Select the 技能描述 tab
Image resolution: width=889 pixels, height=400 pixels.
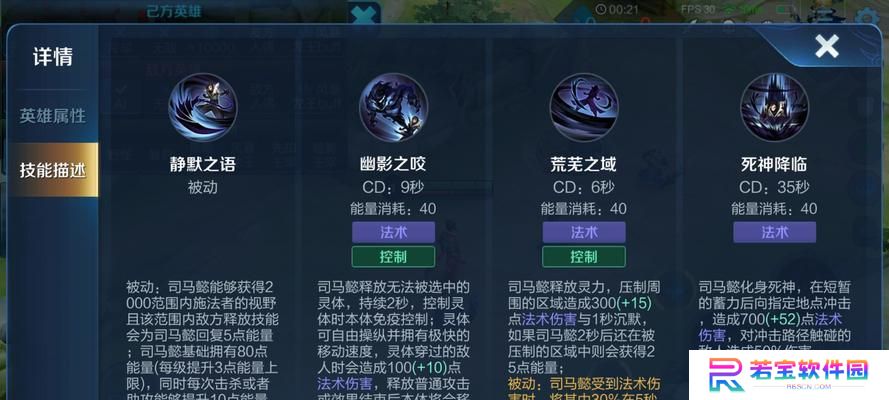click(53, 170)
